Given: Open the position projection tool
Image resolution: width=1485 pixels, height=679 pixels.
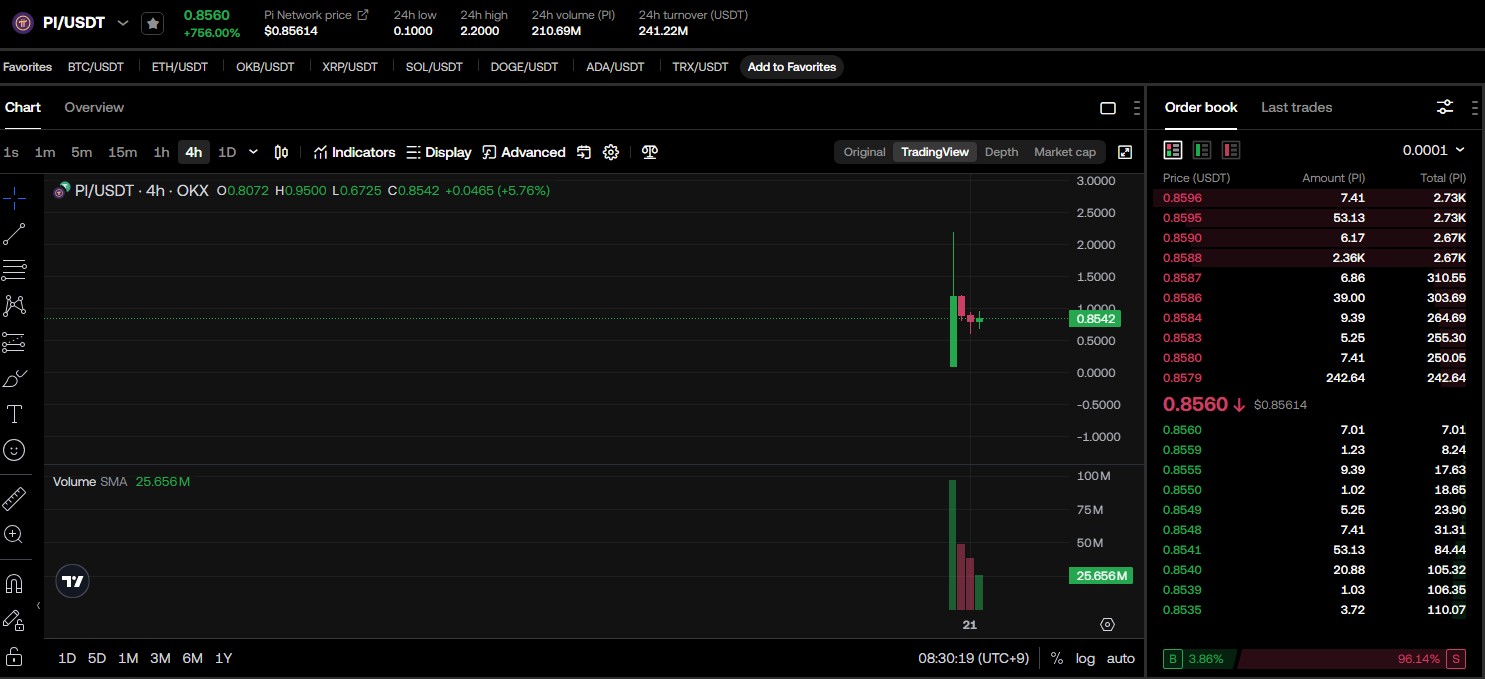Looking at the screenshot, I should click(x=14, y=342).
